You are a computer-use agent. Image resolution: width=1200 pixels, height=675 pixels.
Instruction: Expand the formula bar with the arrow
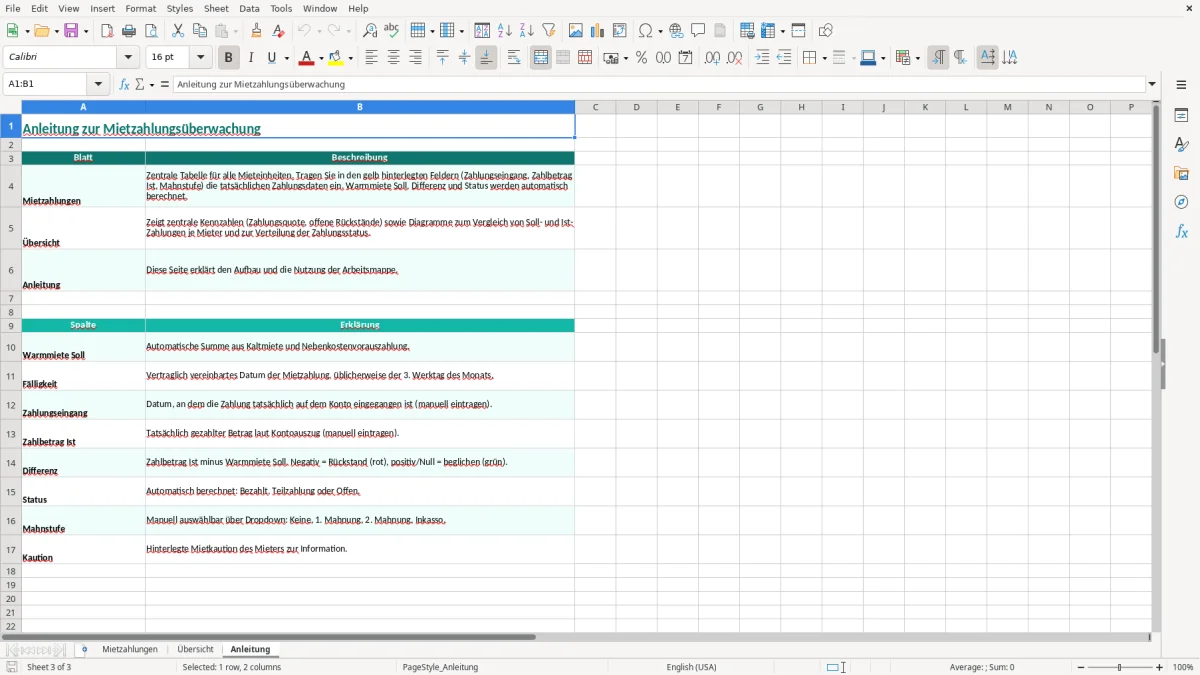click(1152, 85)
